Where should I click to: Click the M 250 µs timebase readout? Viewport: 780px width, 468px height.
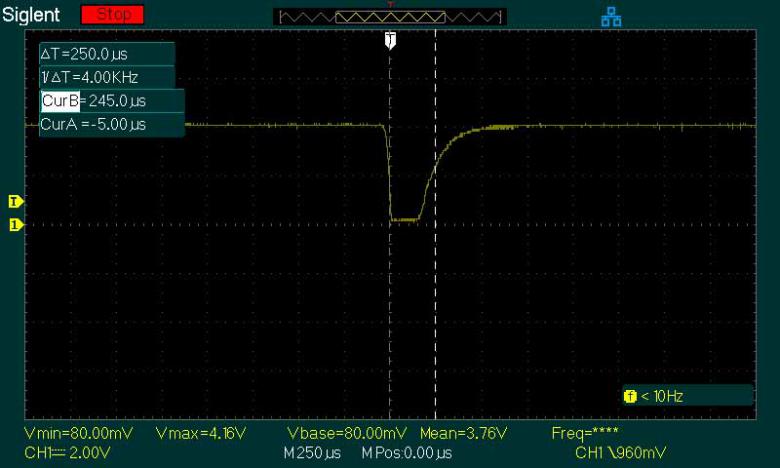tap(312, 453)
